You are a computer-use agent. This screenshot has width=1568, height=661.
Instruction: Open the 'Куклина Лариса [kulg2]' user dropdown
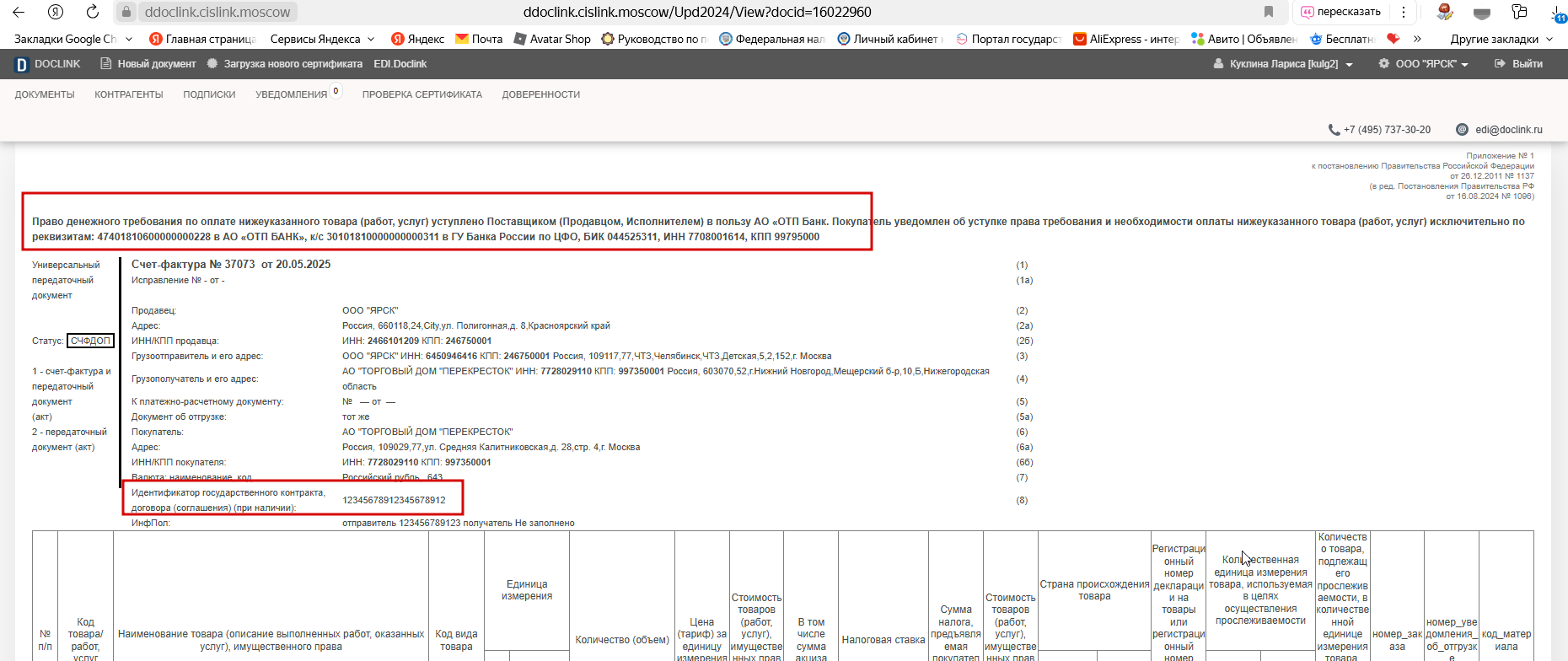(1283, 64)
